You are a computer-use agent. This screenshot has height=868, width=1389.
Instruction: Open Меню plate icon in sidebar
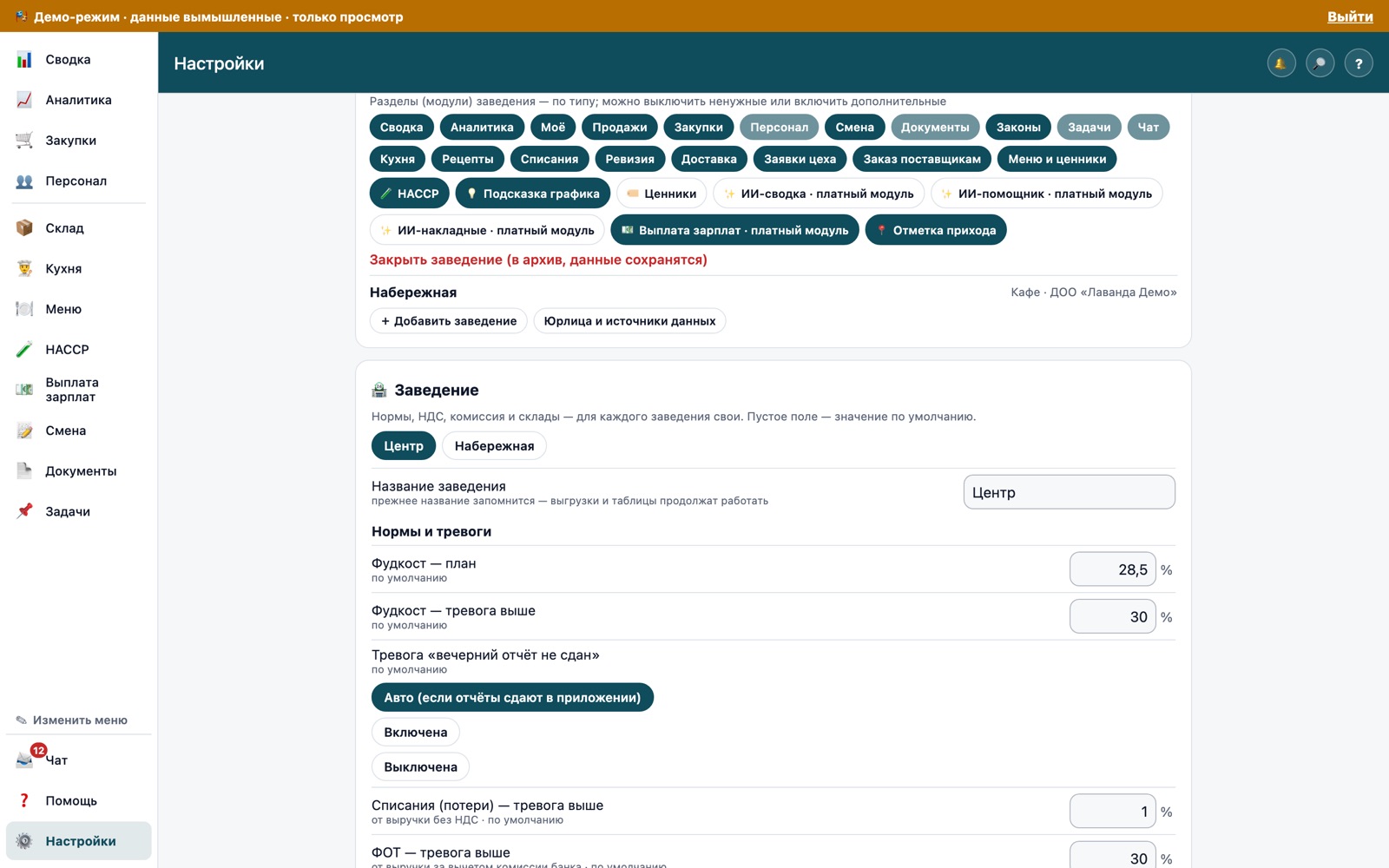(24, 309)
